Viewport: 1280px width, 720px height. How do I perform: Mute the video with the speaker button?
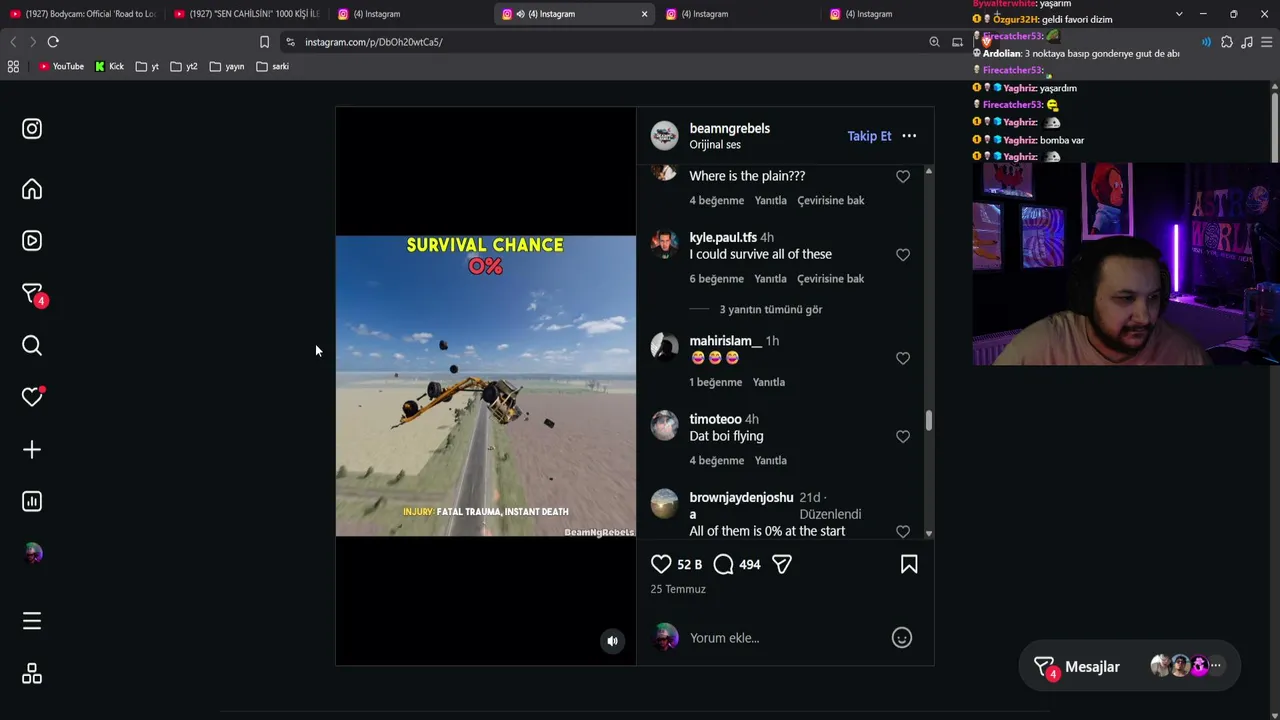click(613, 642)
